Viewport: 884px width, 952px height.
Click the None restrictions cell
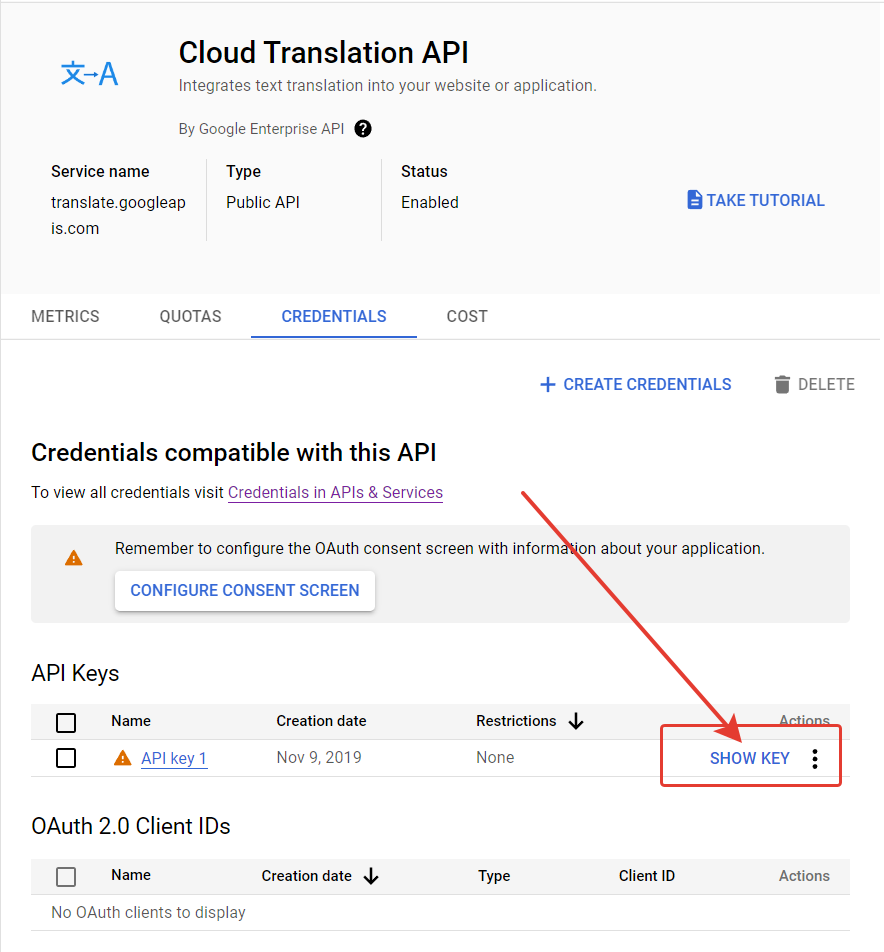(495, 757)
